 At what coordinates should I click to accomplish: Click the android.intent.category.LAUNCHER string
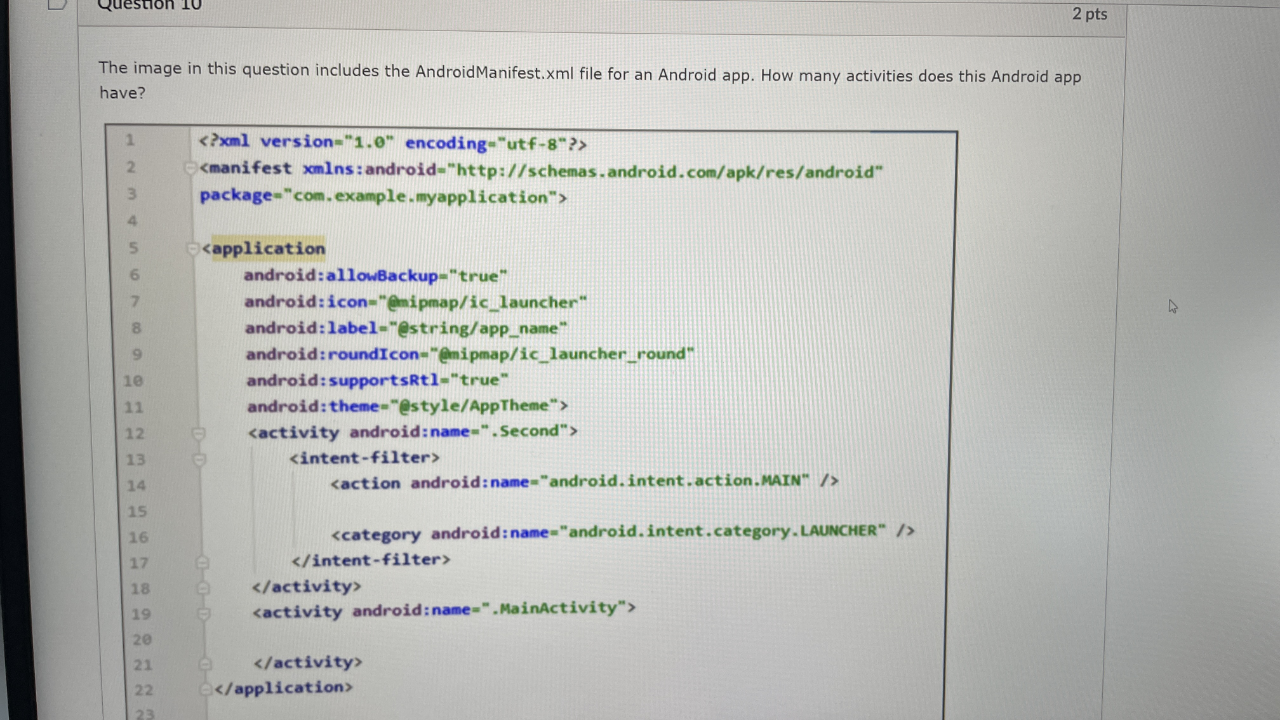[723, 531]
